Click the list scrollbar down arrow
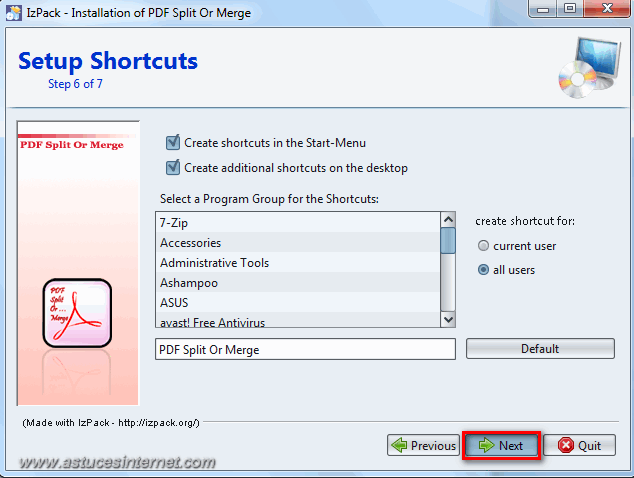This screenshot has width=634, height=478. click(448, 319)
